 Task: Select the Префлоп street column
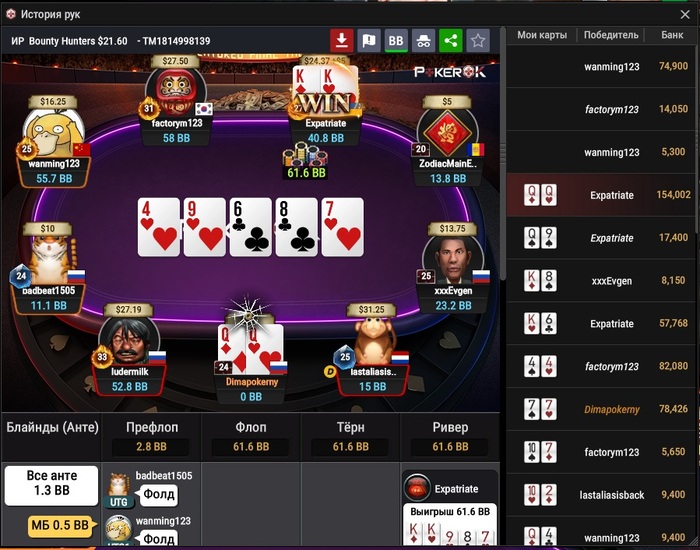pos(151,437)
